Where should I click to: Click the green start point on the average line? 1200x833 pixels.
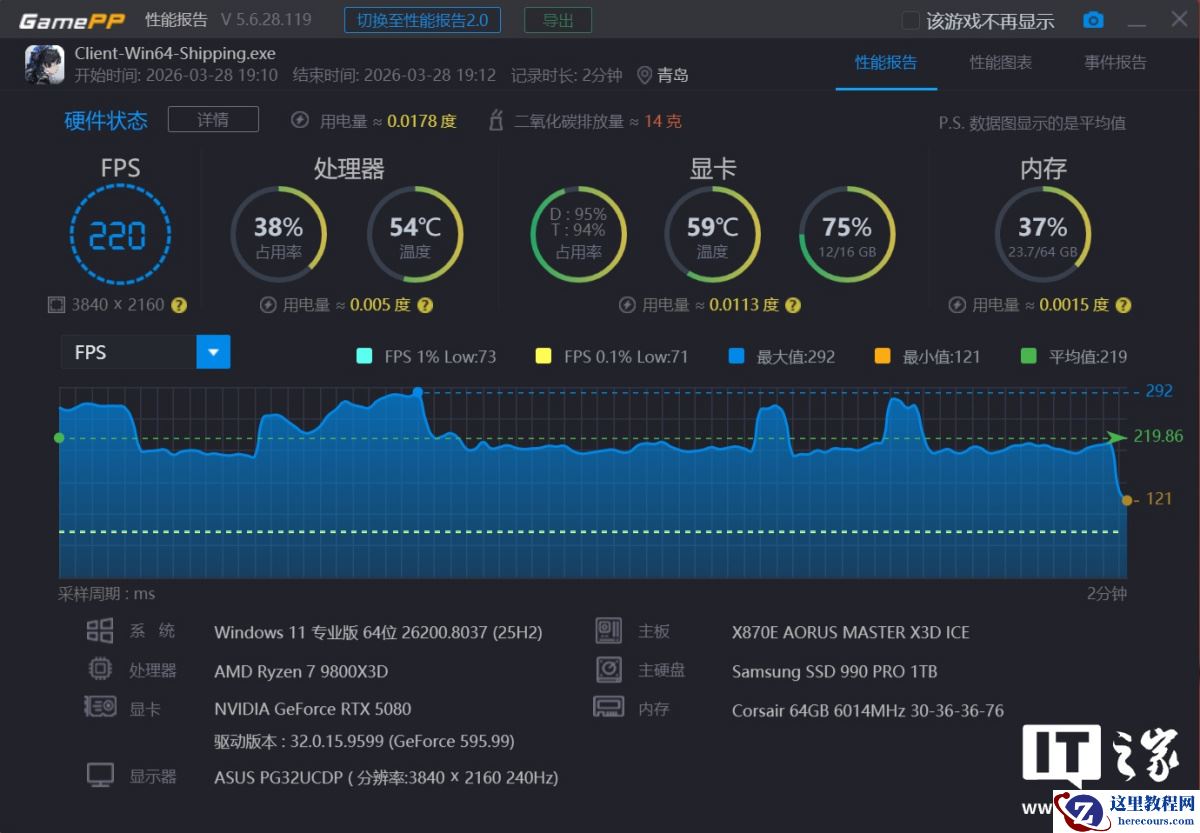pyautogui.click(x=59, y=438)
